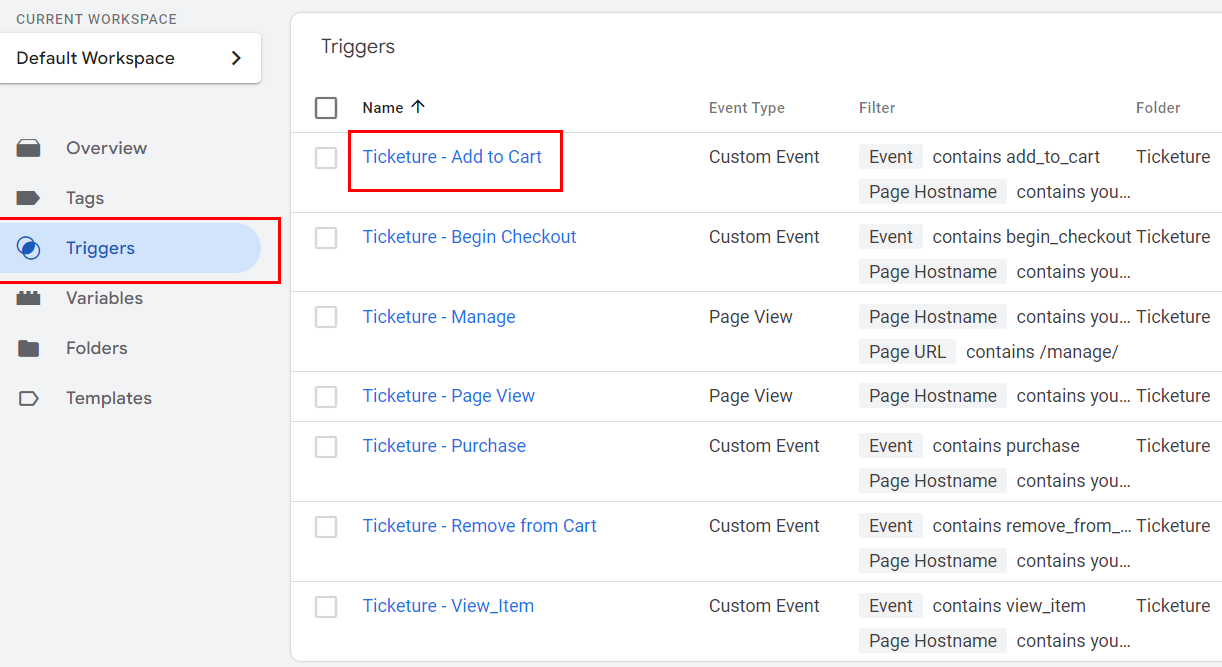Screen dimensions: 1222x667
Task: Click the Triggers circle icon
Action: pyautogui.click(x=29, y=248)
